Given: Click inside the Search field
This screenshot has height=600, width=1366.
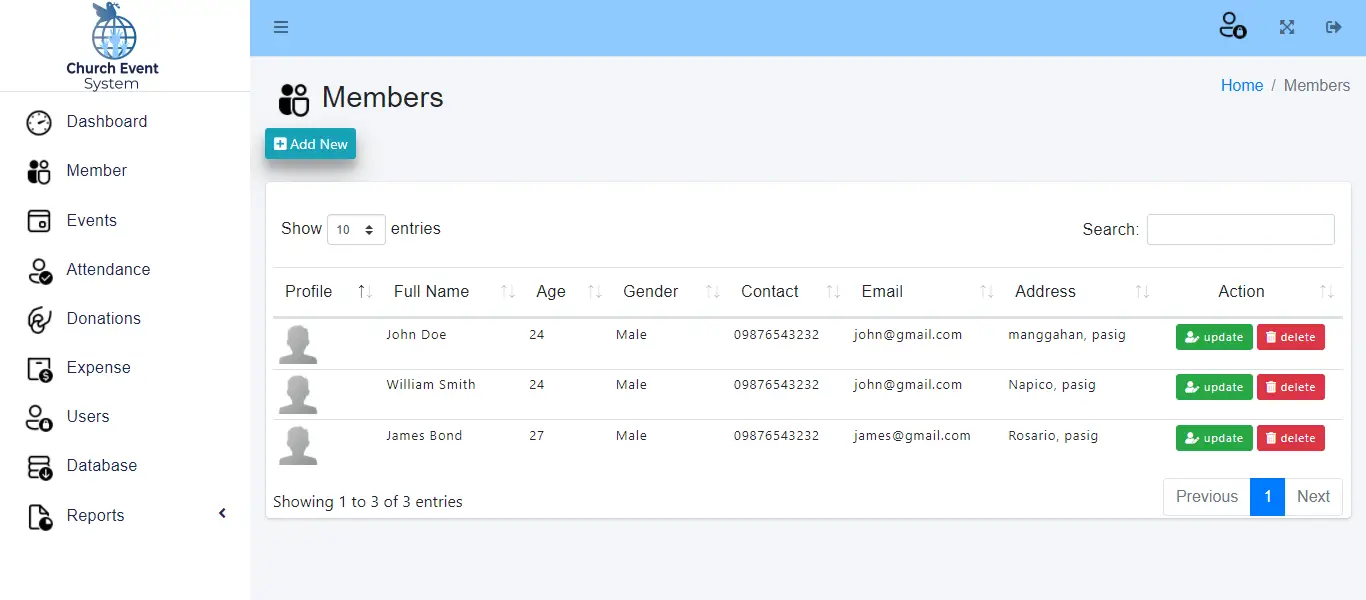Looking at the screenshot, I should tap(1240, 229).
